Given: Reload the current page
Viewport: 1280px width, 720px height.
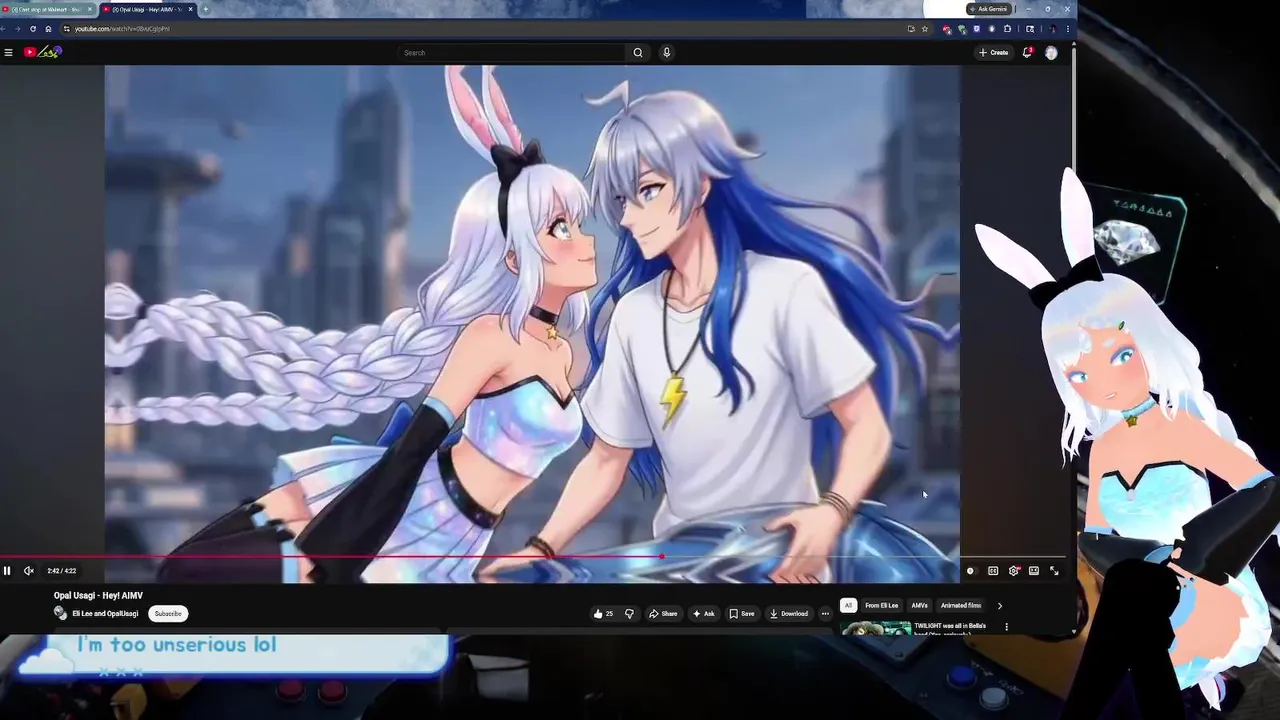Looking at the screenshot, I should (33, 29).
